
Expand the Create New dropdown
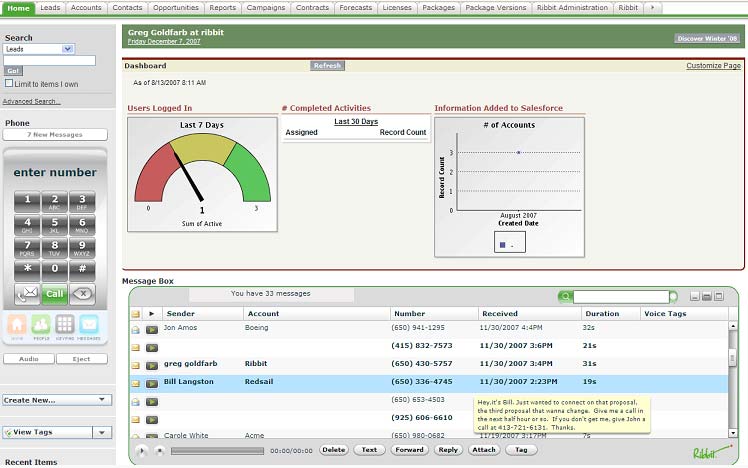104,400
